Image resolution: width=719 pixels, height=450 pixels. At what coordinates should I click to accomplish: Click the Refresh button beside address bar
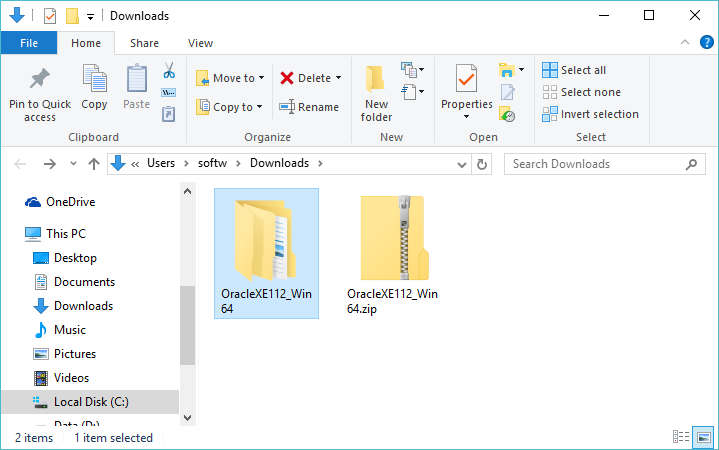tap(481, 164)
